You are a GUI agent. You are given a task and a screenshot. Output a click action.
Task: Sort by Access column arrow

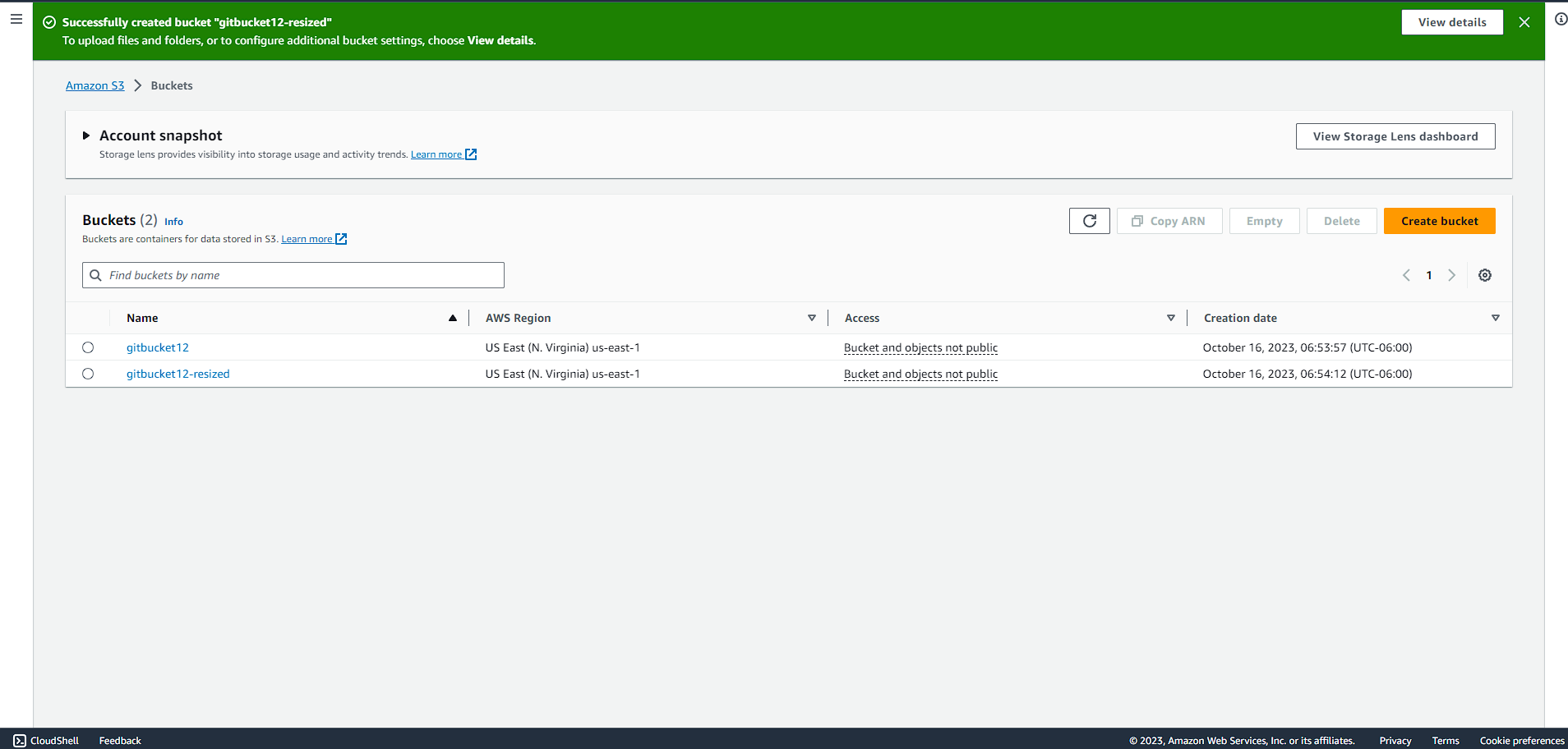tap(1171, 318)
